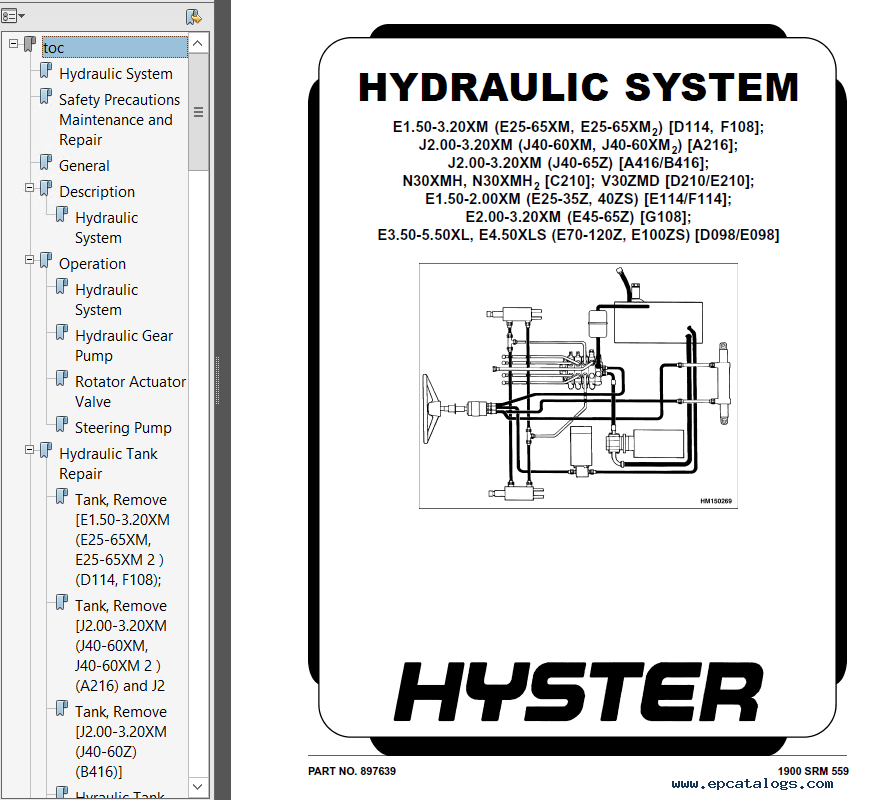
Task: Click the HYDRAULIC SYSTEM page title
Action: [578, 87]
